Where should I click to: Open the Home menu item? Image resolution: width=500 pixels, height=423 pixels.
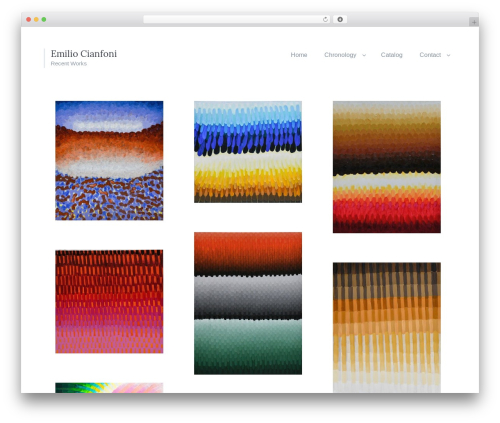tap(299, 55)
